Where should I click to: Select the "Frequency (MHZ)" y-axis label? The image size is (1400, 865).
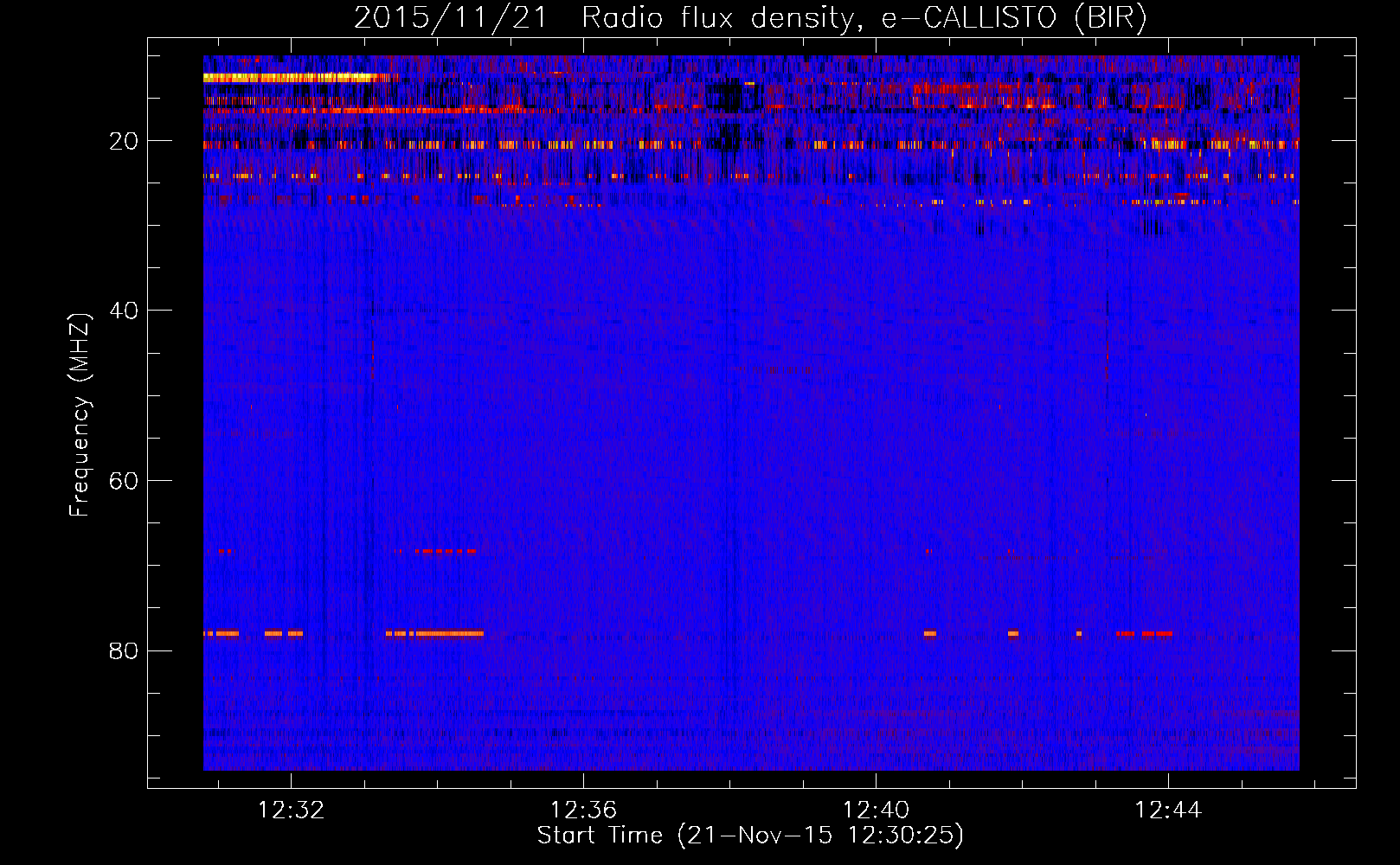click(80, 415)
